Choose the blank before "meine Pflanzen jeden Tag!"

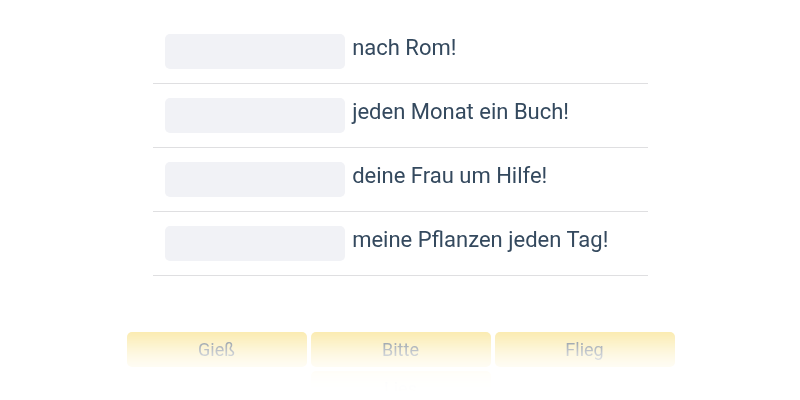coord(255,243)
